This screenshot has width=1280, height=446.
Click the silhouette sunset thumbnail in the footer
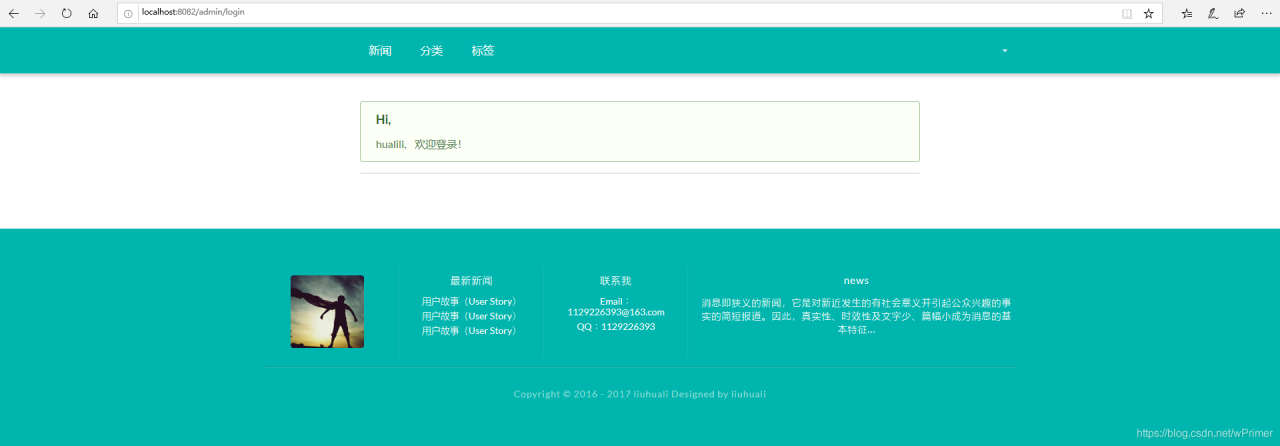click(x=327, y=312)
